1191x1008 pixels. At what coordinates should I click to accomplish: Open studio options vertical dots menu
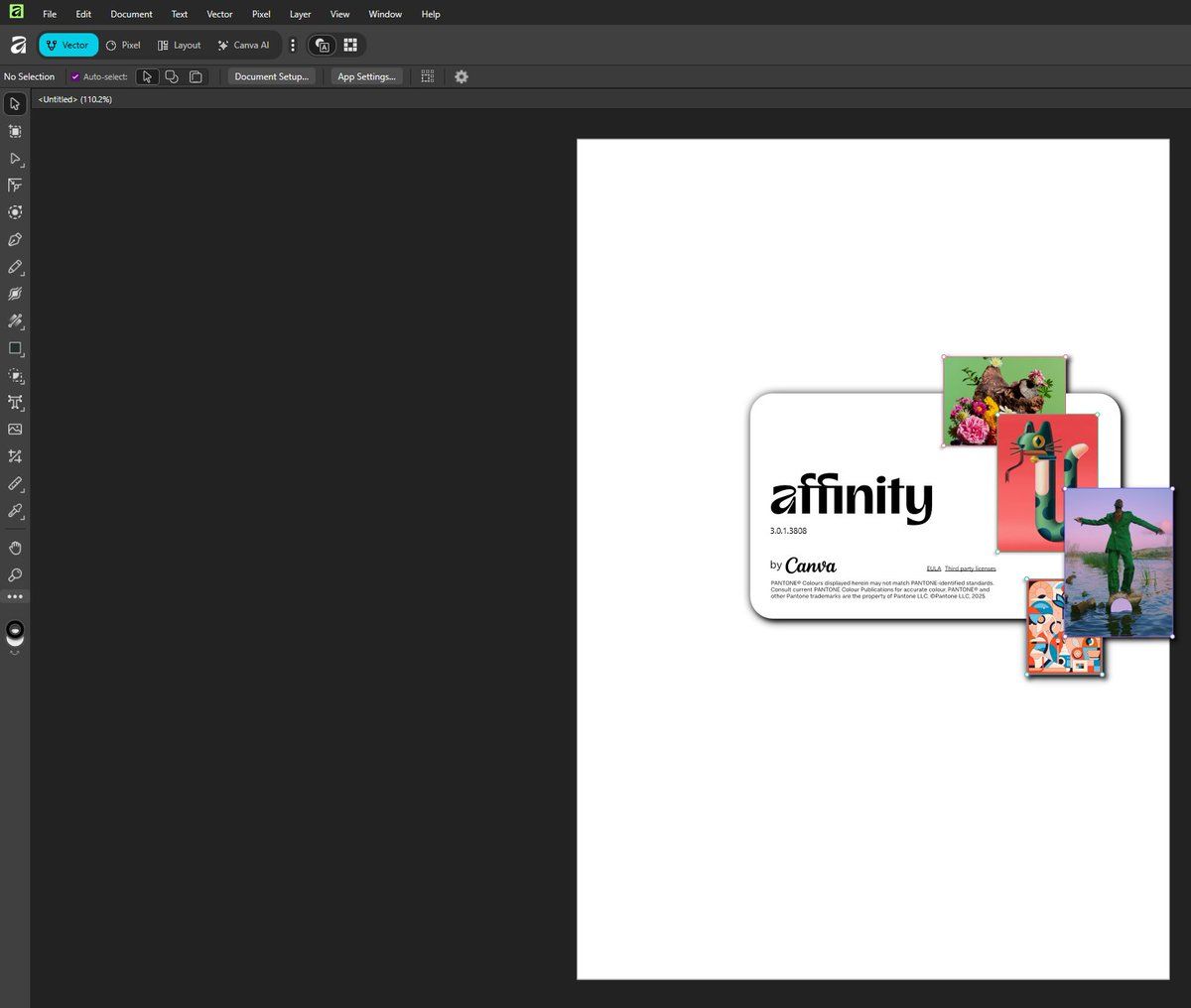(x=293, y=45)
